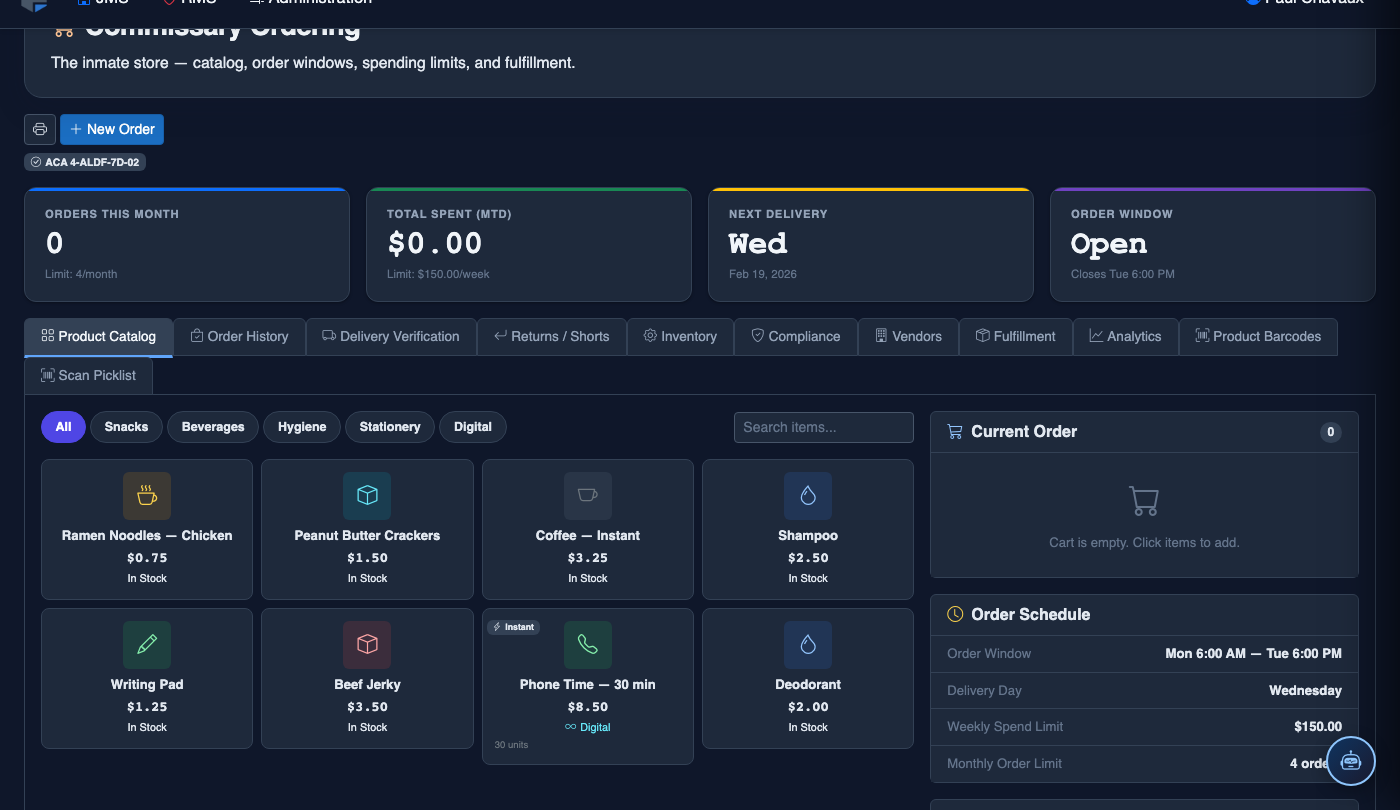This screenshot has height=810, width=1400.
Task: Click the Order Schedule clock icon
Action: (x=955, y=614)
